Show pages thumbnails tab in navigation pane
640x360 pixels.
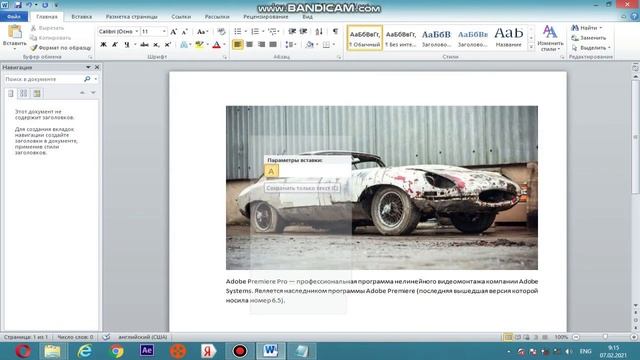coord(24,93)
